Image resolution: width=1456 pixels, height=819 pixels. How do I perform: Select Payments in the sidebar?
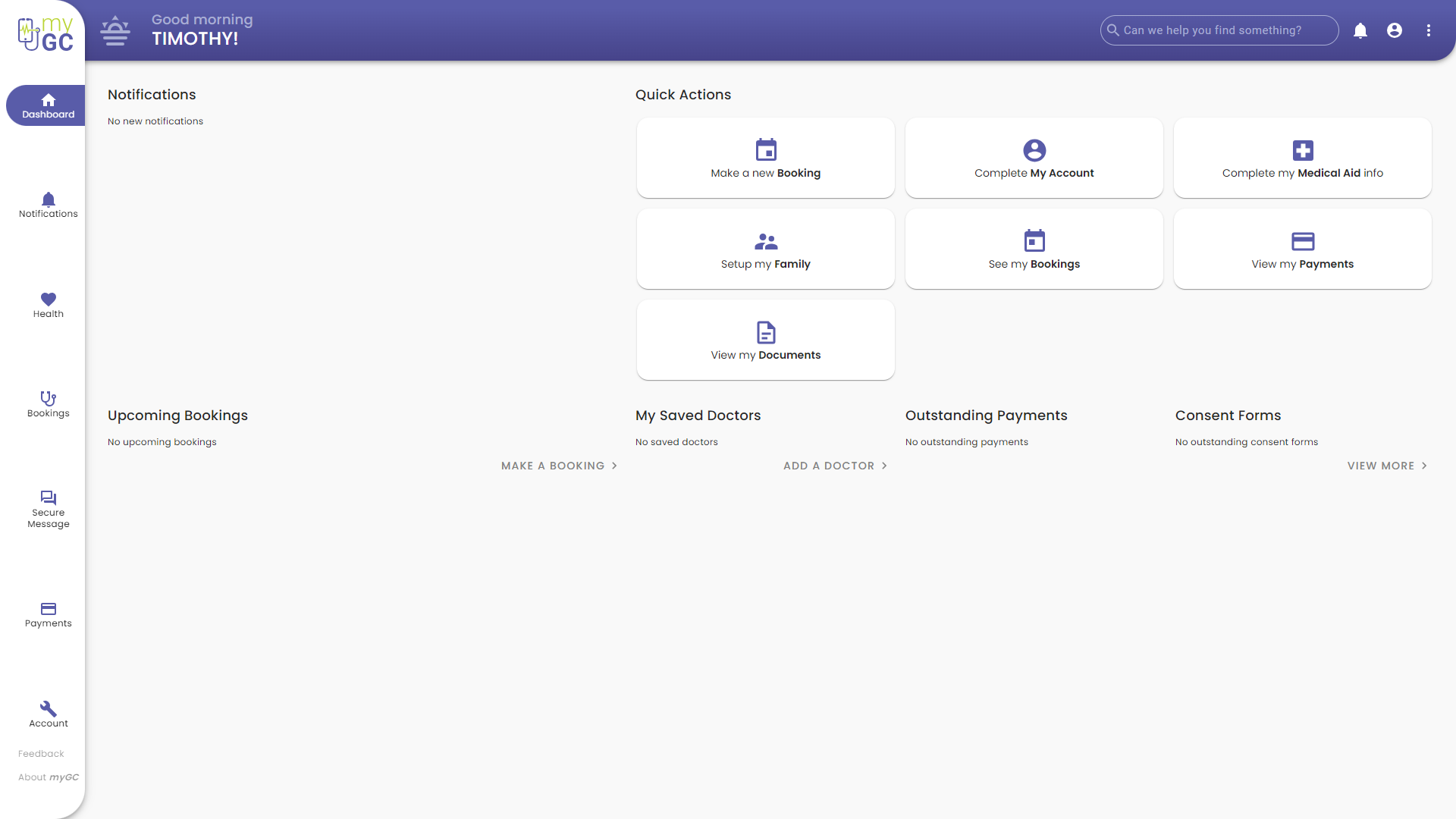(x=48, y=615)
